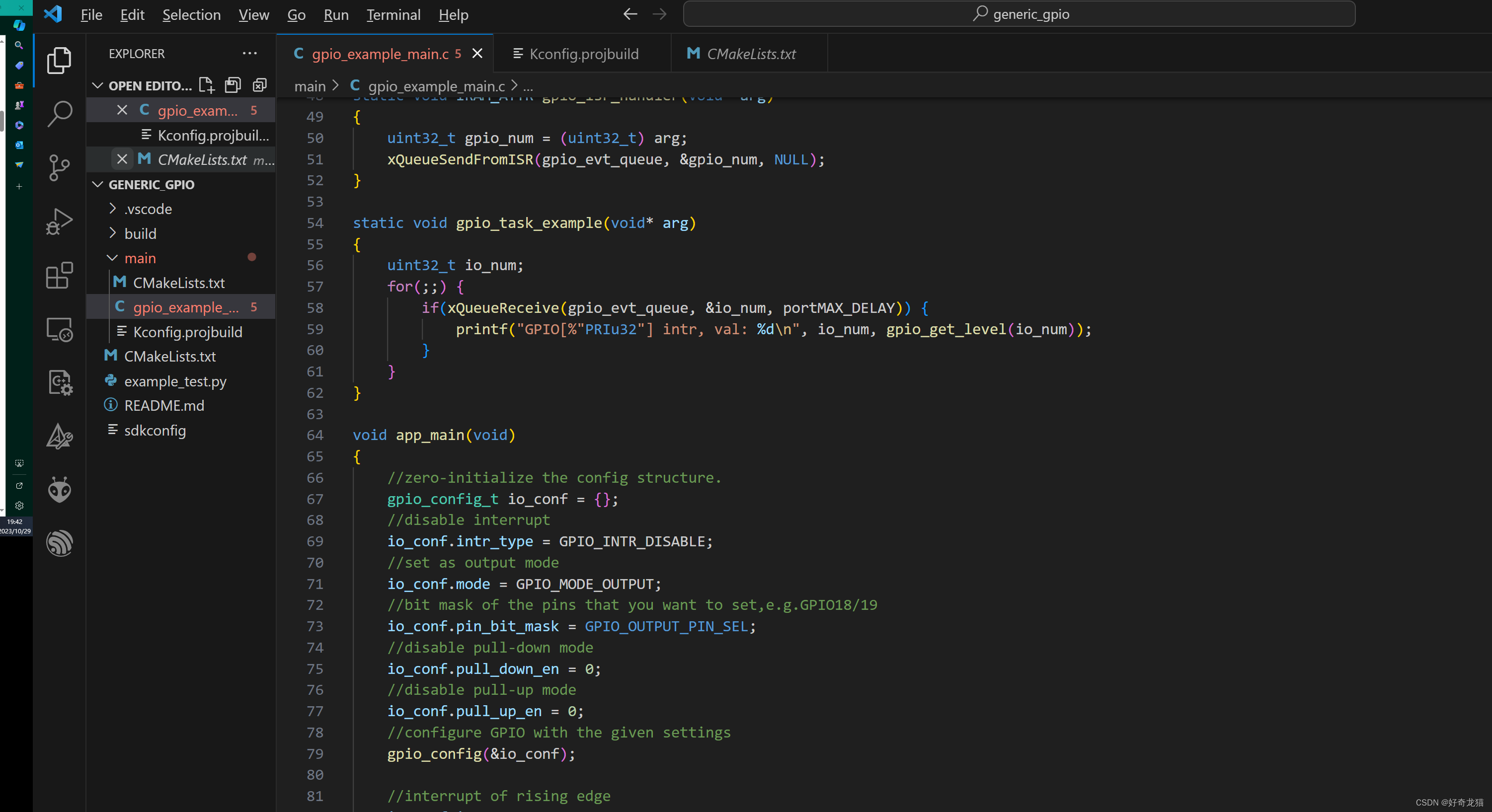Click Save All in Open Editors
The height and width of the screenshot is (812, 1492).
[233, 85]
